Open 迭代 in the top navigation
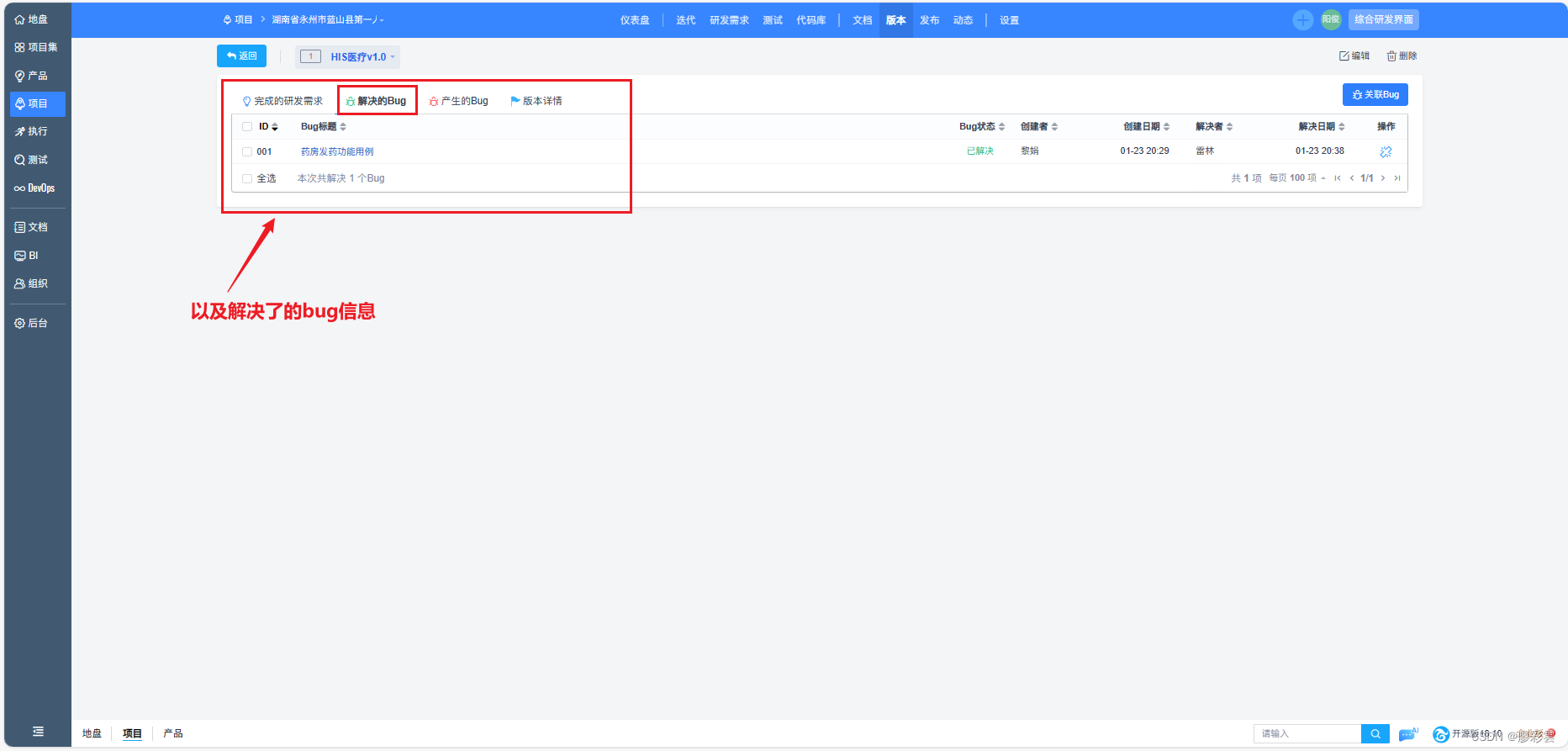The image size is (1568, 751). point(685,20)
